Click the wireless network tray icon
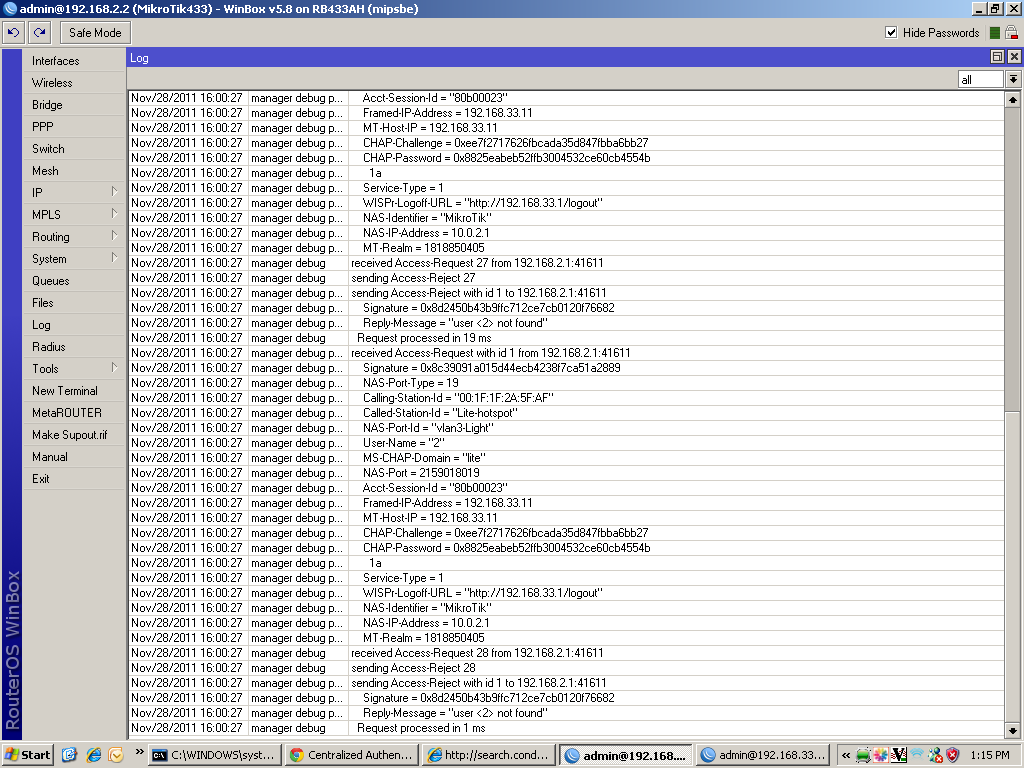1024x768 pixels. 917,755
